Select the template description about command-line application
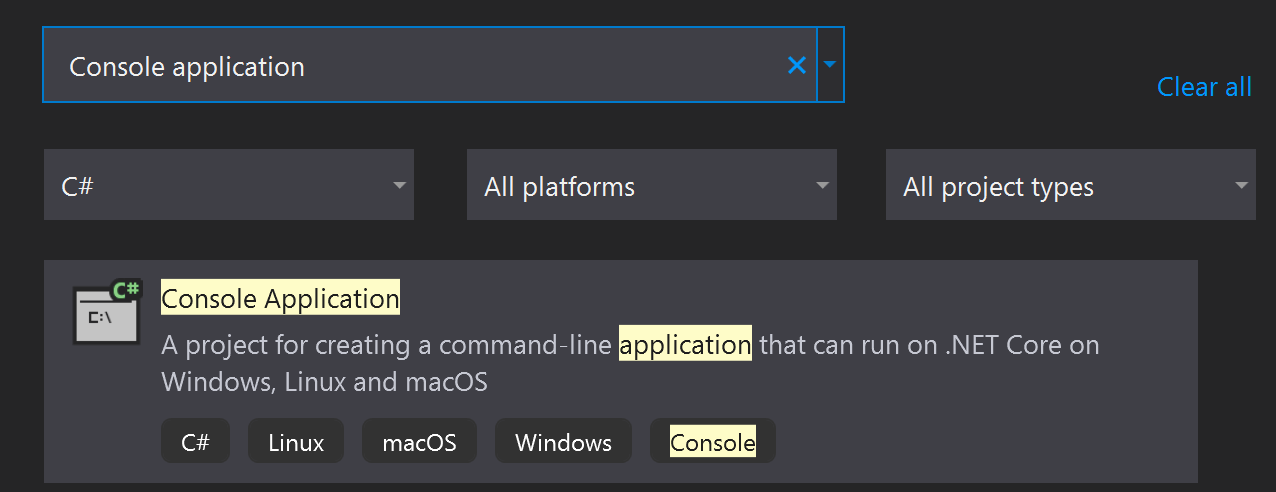This screenshot has width=1276, height=492. [x=630, y=364]
